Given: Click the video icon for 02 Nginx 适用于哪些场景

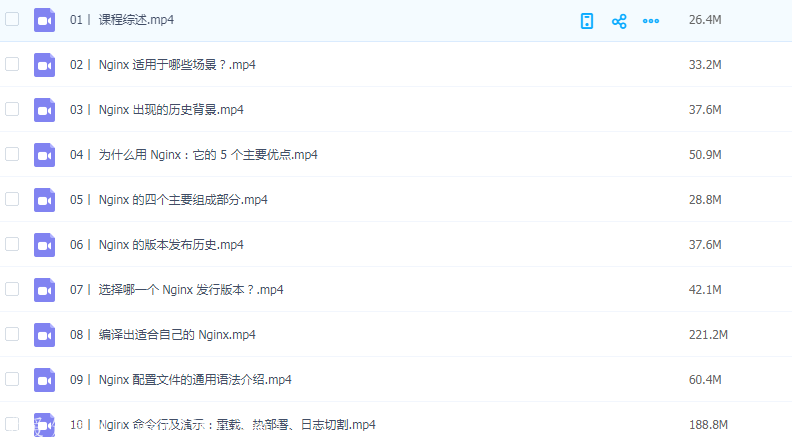Looking at the screenshot, I should pyautogui.click(x=44, y=65).
